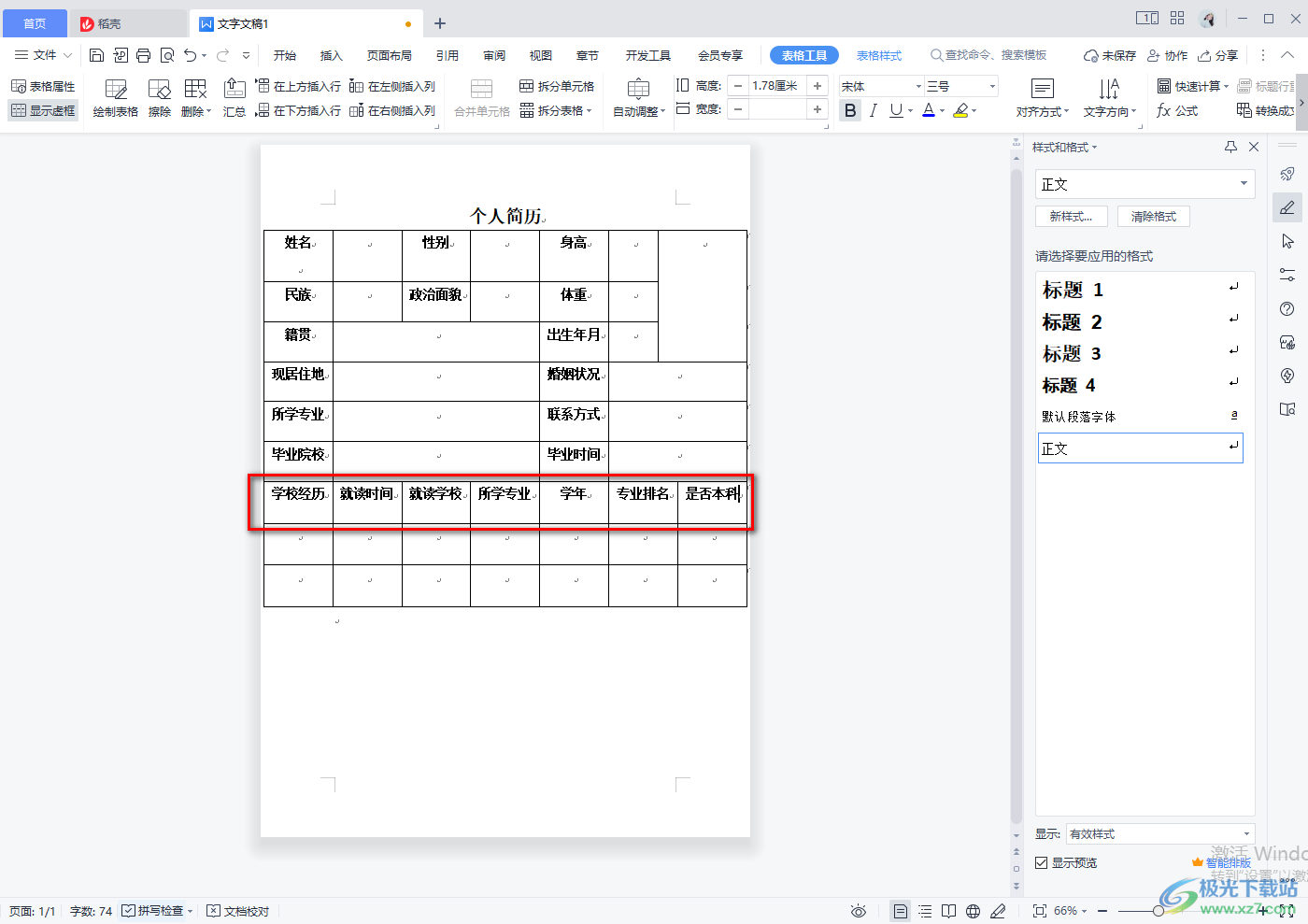Switch to the 首页 tab
The height and width of the screenshot is (924, 1308).
tap(35, 23)
